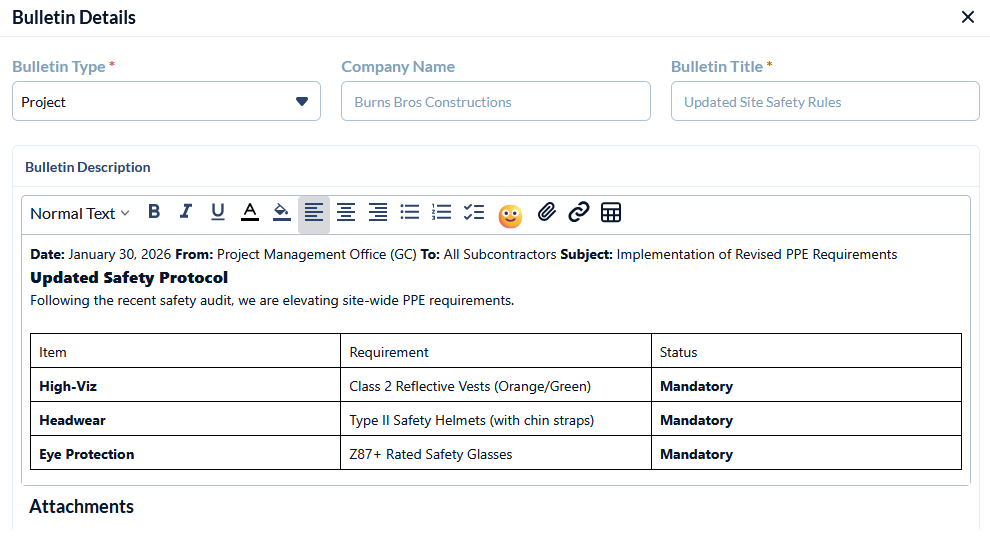The image size is (990, 544).
Task: Open the Normal Text style dropdown
Action: [x=80, y=213]
